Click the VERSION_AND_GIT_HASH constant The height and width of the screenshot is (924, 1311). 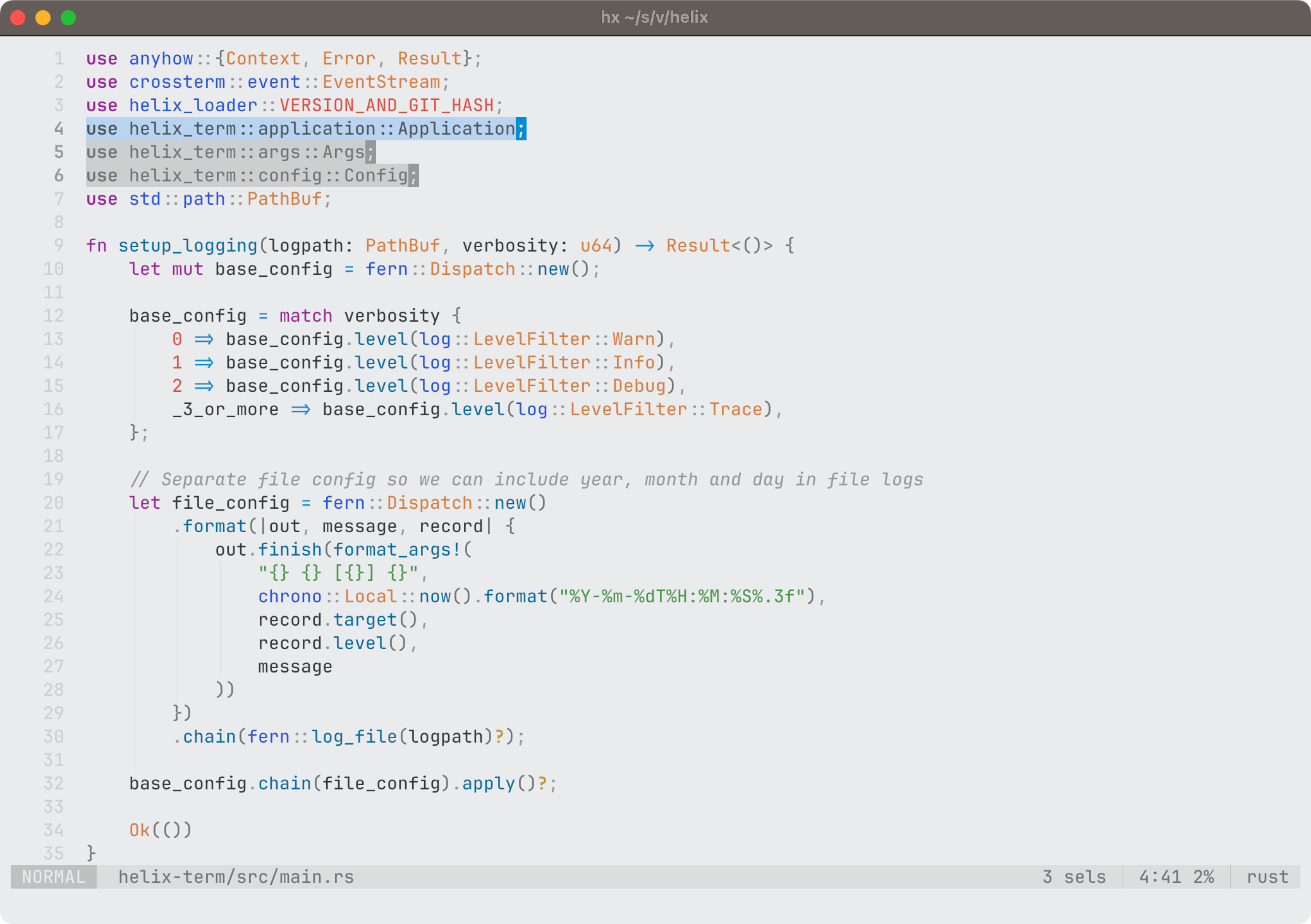(x=387, y=106)
